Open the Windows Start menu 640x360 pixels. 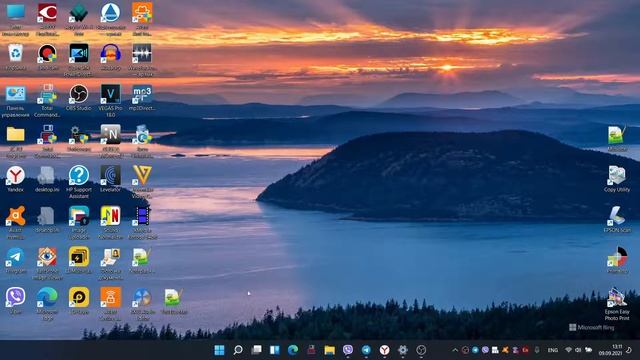coord(219,350)
